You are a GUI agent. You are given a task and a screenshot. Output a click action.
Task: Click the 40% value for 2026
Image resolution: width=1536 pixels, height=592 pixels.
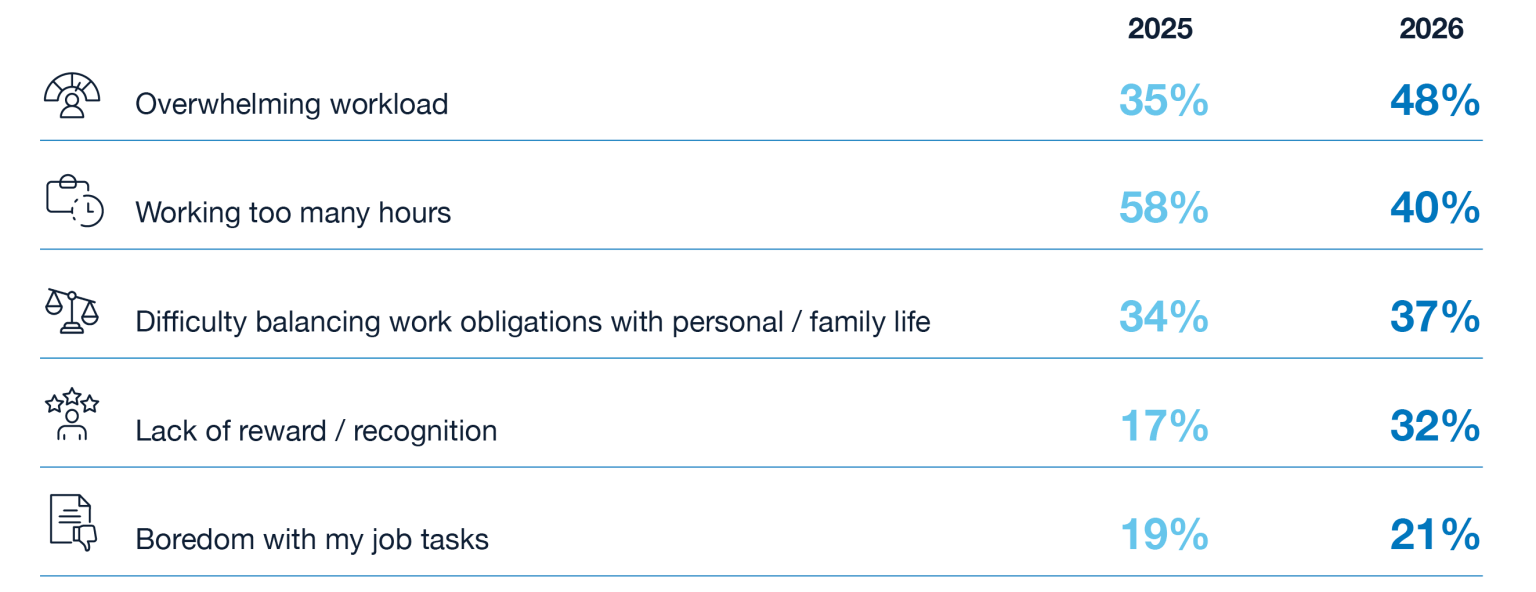pyautogui.click(x=1434, y=209)
